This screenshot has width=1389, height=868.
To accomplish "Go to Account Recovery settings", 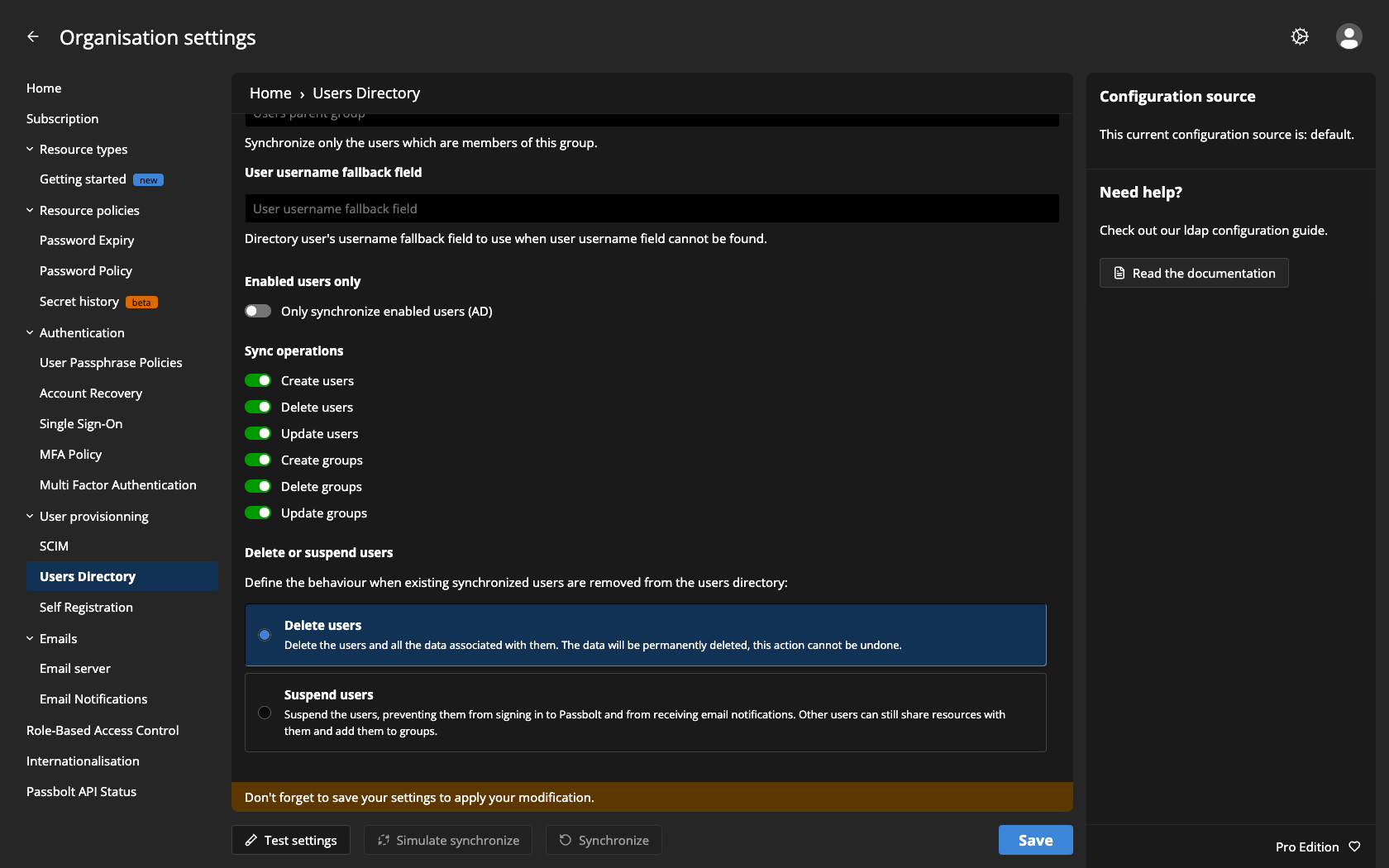I will click(91, 393).
